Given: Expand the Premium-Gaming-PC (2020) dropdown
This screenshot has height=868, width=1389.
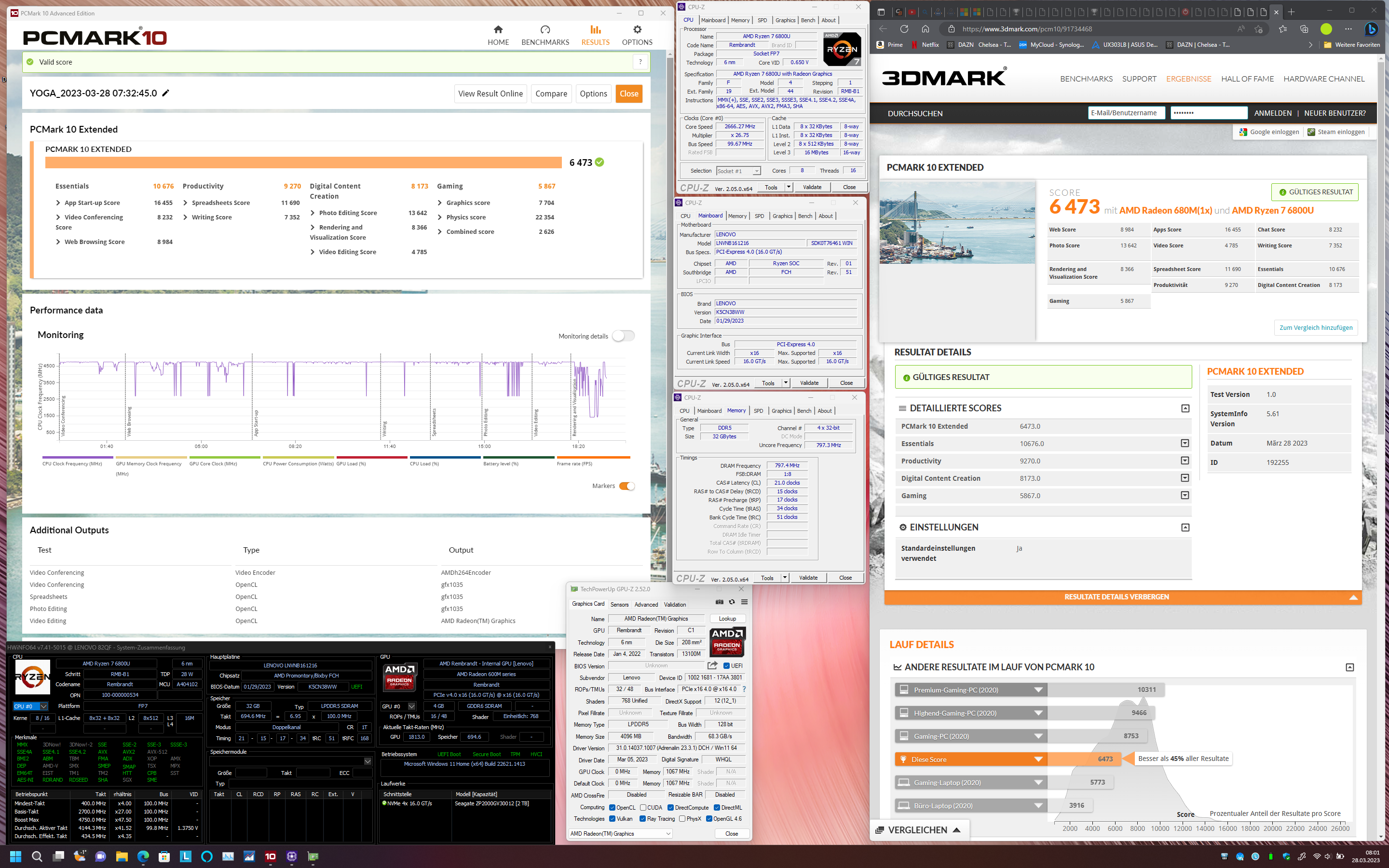Looking at the screenshot, I should tap(1038, 690).
